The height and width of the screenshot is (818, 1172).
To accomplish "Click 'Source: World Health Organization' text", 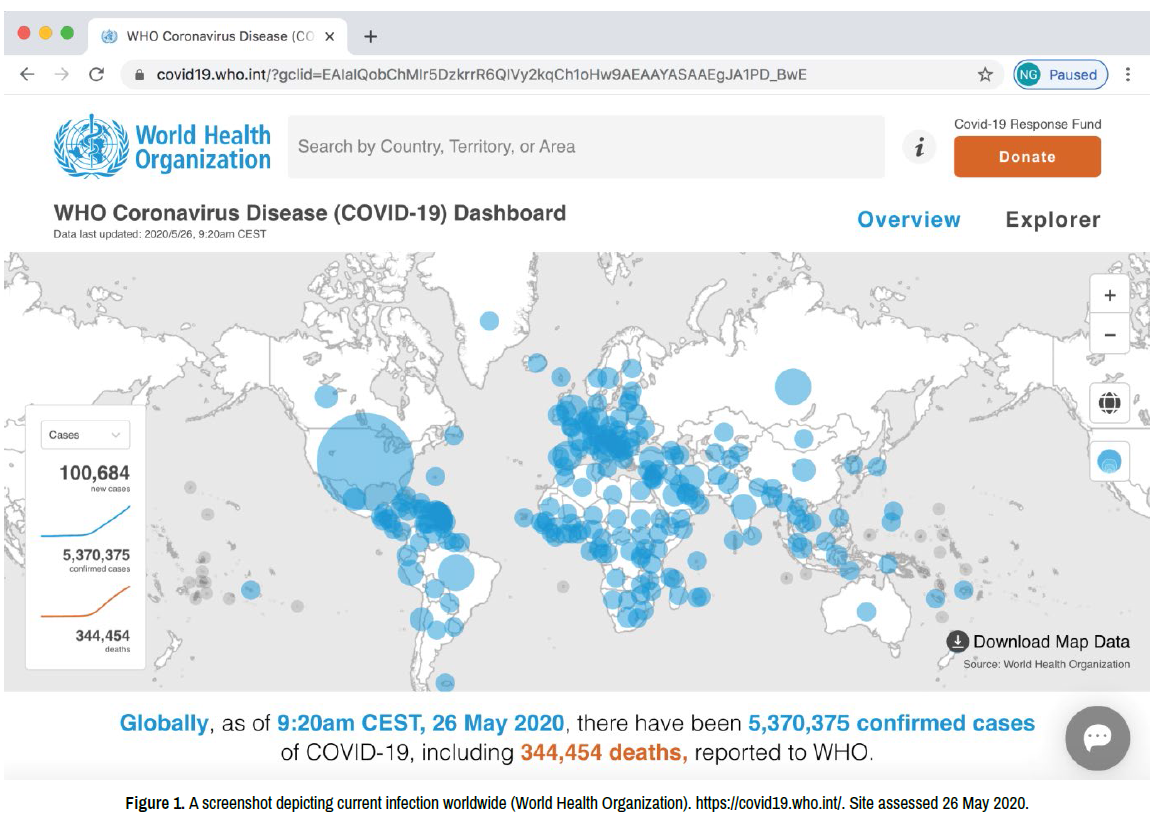I will (x=1046, y=664).
